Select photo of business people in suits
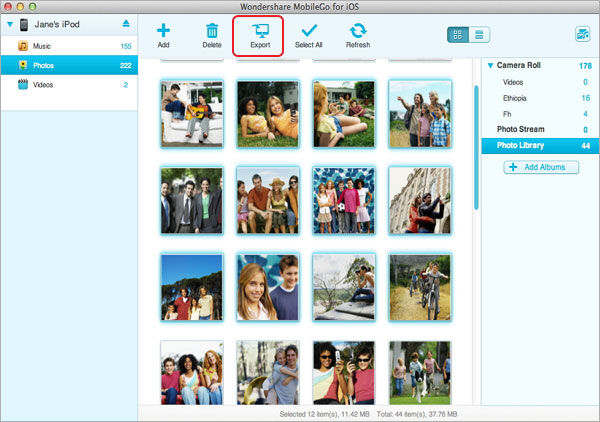The width and height of the screenshot is (600, 422). pyautogui.click(x=192, y=200)
